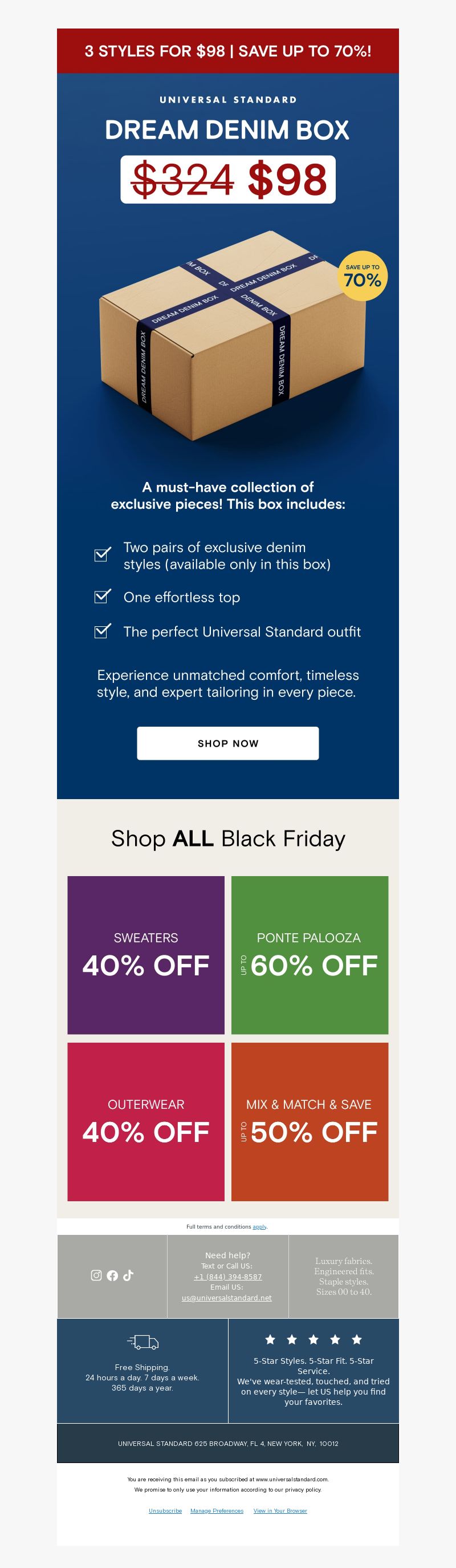Click the free shipping truck icon

[x=143, y=1342]
